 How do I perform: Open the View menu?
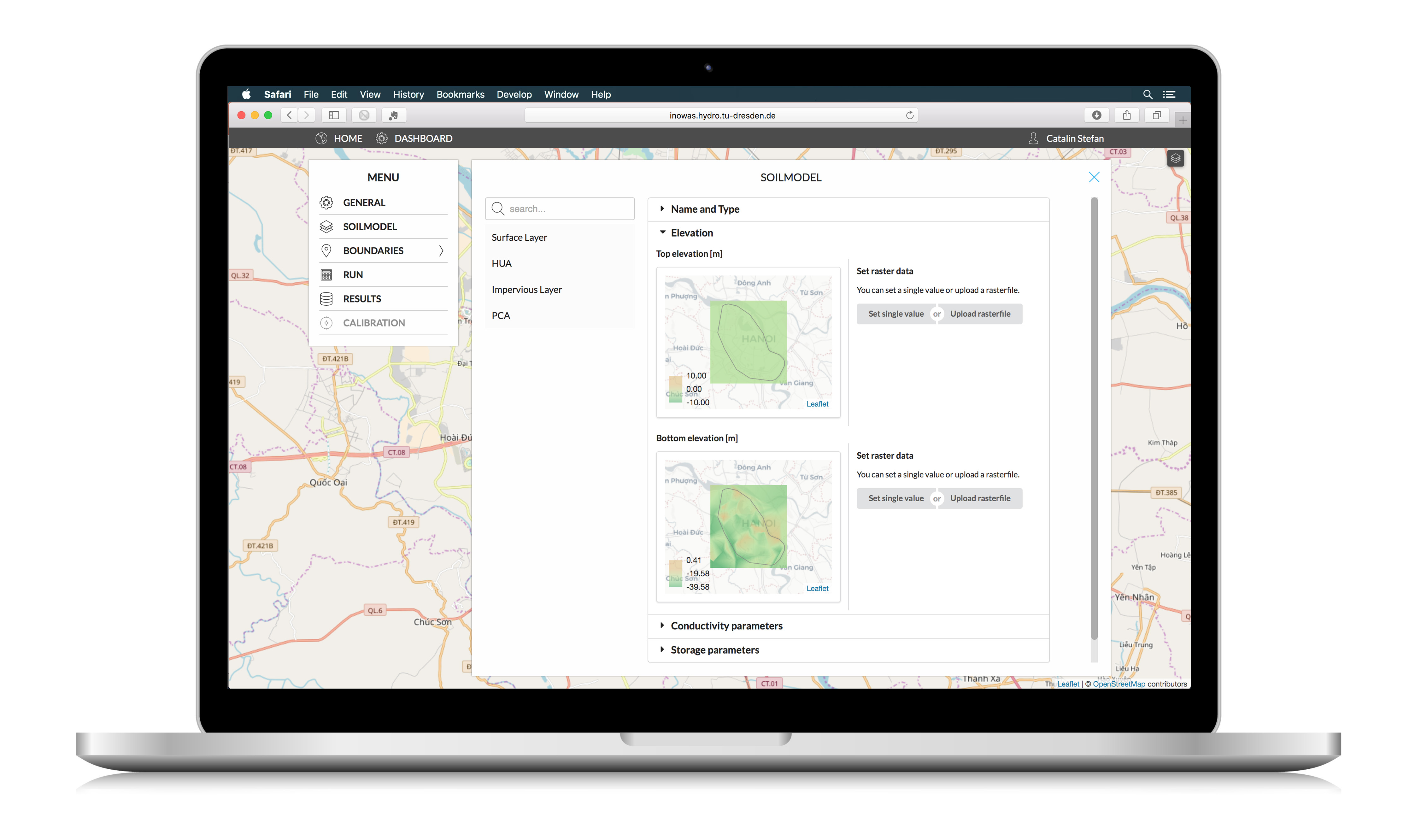[370, 95]
